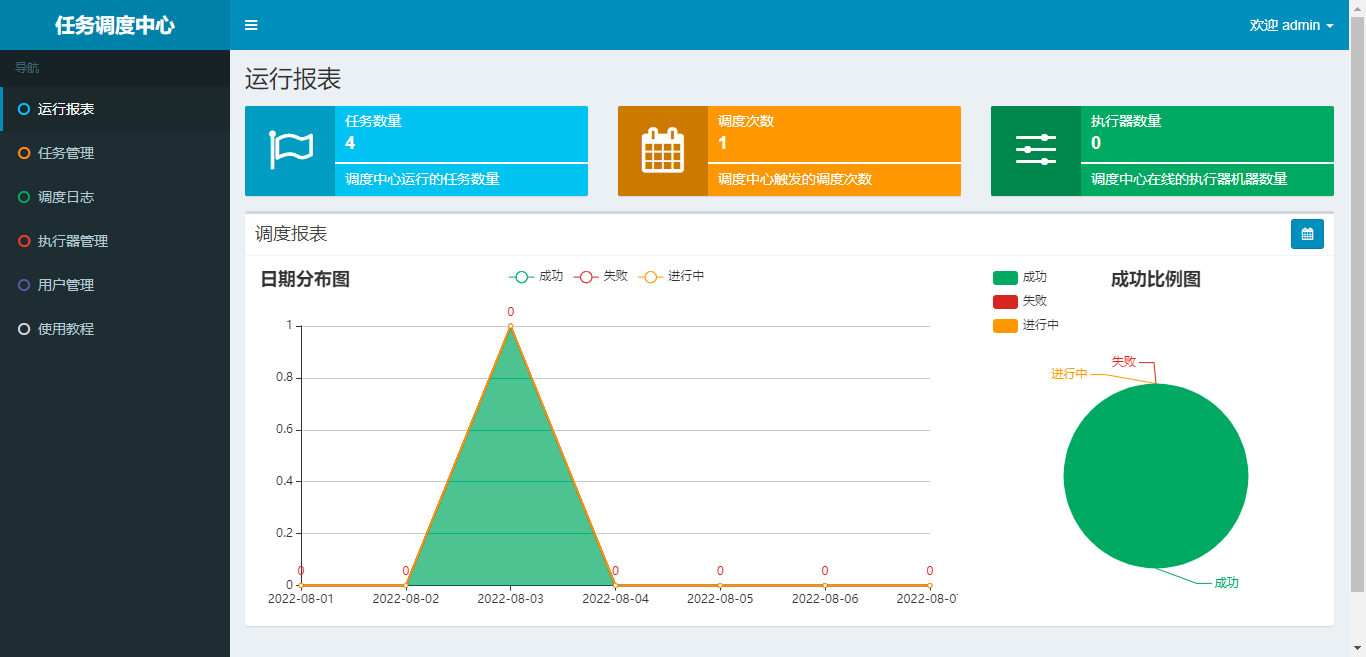Open the 欢迎 admin dropdown menu
This screenshot has height=657, width=1366.
(1290, 25)
